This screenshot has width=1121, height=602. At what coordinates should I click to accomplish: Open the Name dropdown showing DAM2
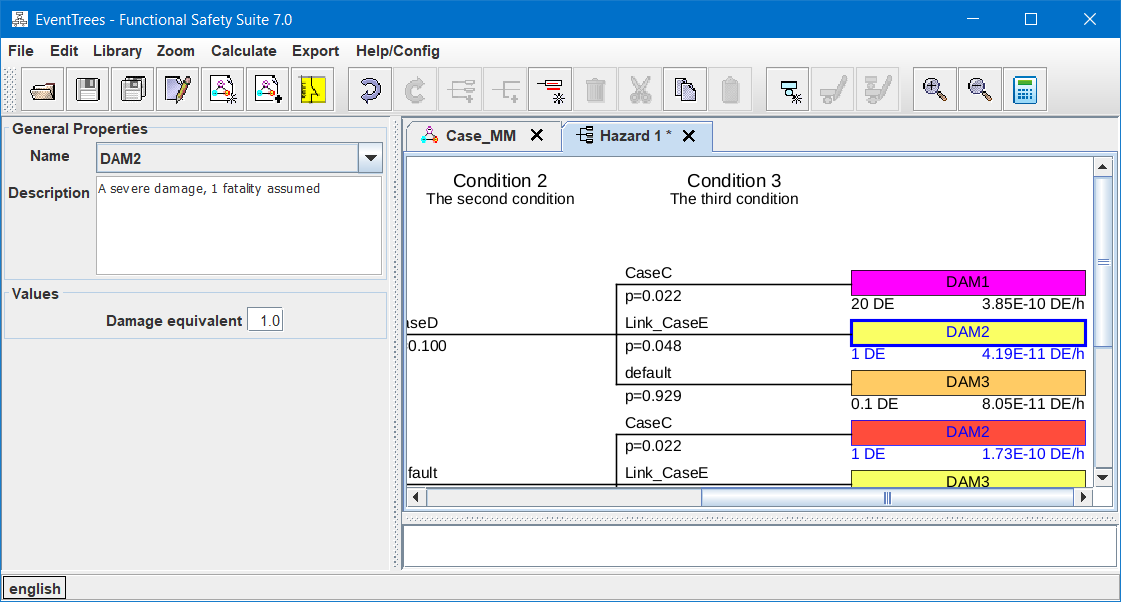tap(371, 158)
